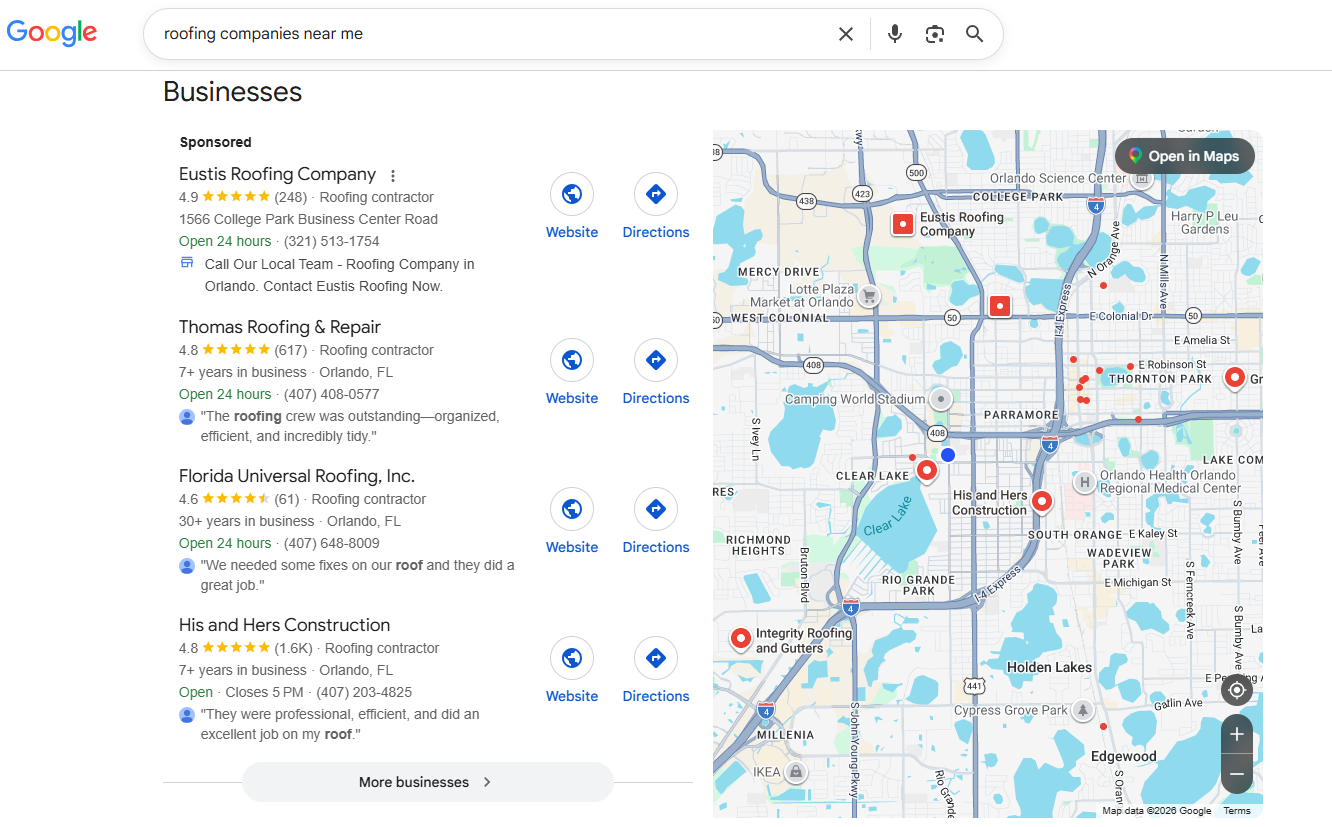Click the Google logo
Viewport: 1332px width, 827px height.
click(x=52, y=33)
